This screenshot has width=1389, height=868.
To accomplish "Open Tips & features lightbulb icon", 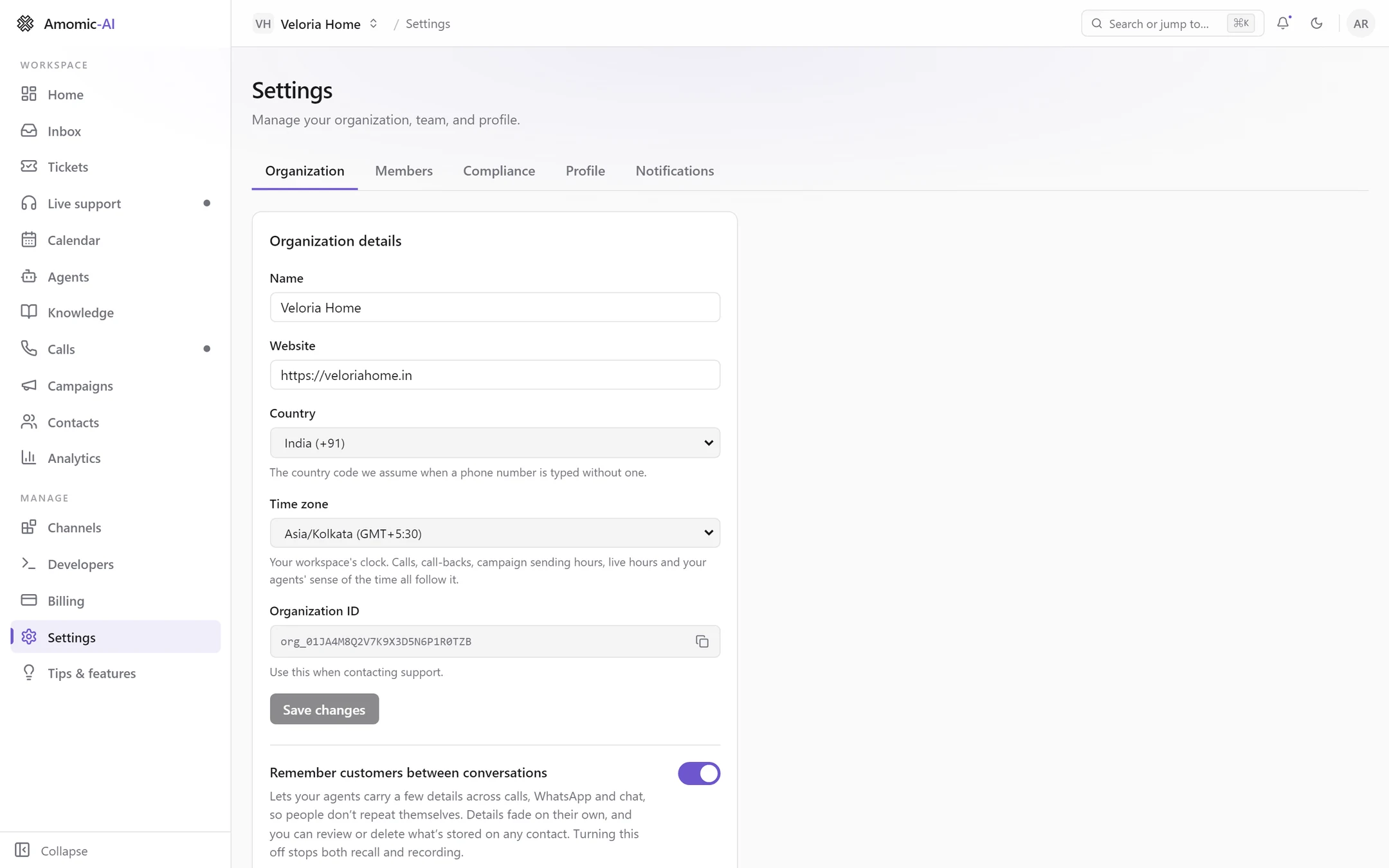I will [x=29, y=673].
